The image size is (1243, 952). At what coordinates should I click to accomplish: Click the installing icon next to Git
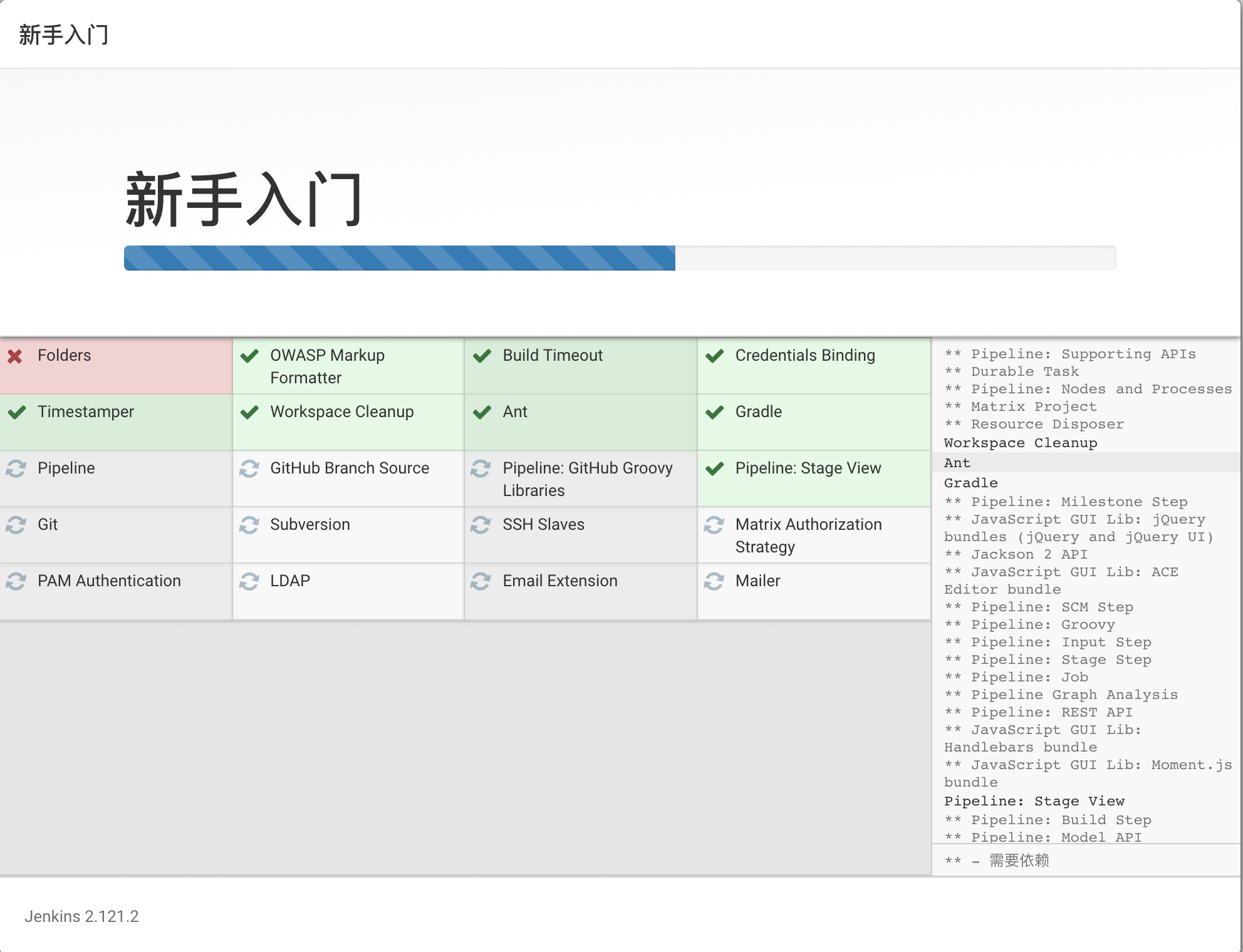(x=16, y=524)
